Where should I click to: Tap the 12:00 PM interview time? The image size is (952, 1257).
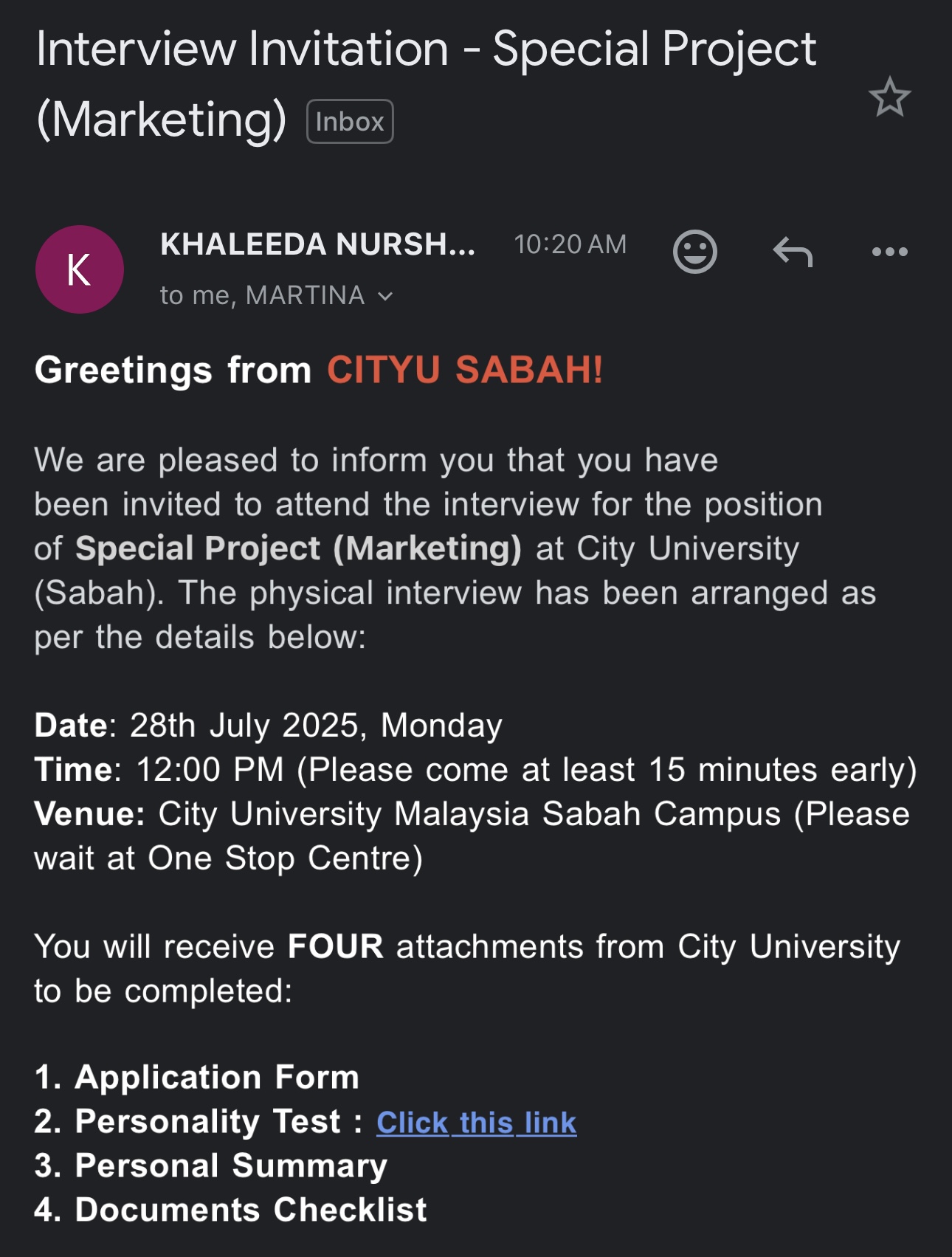point(210,770)
